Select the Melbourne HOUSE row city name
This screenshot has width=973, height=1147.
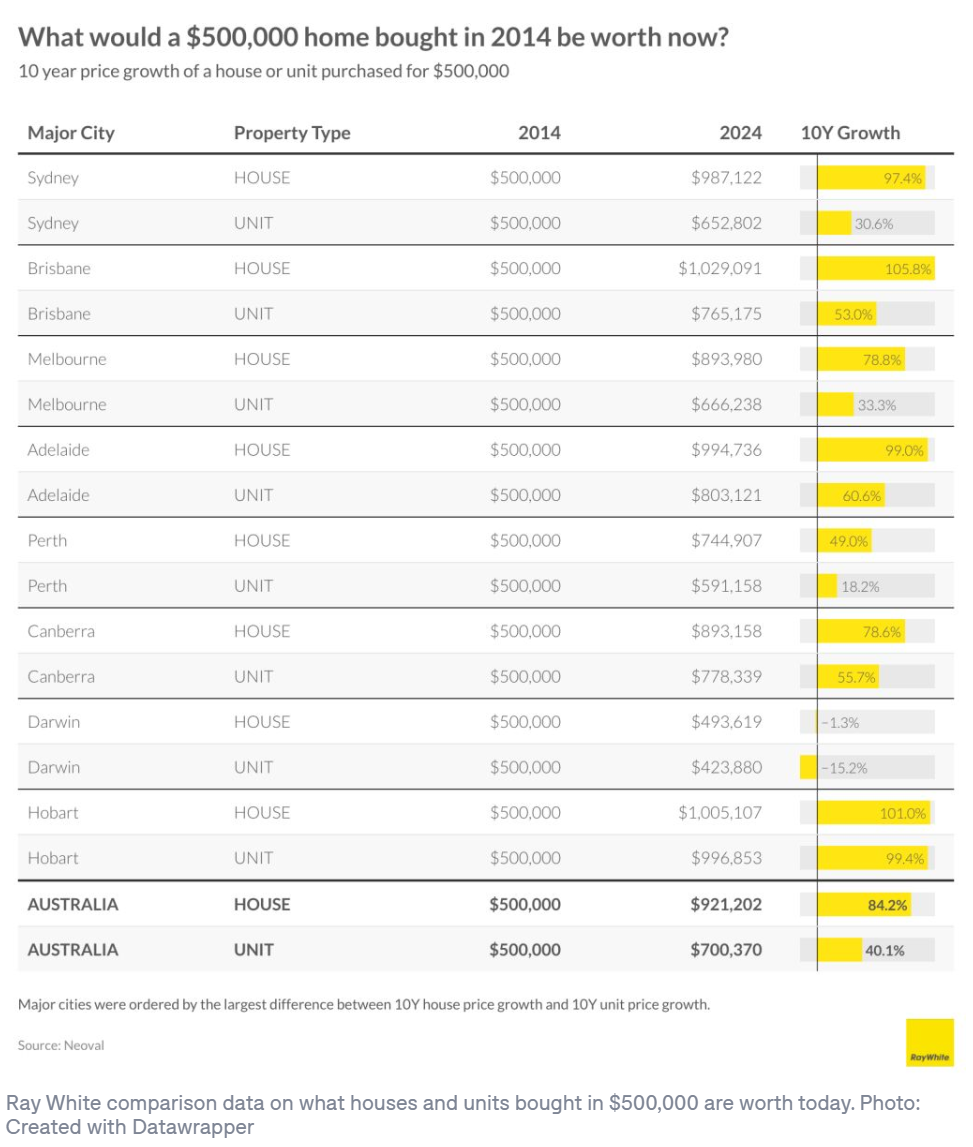(67, 359)
